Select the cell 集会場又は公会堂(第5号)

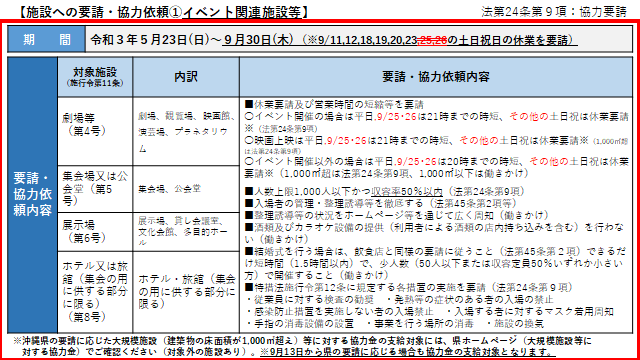tap(95, 189)
